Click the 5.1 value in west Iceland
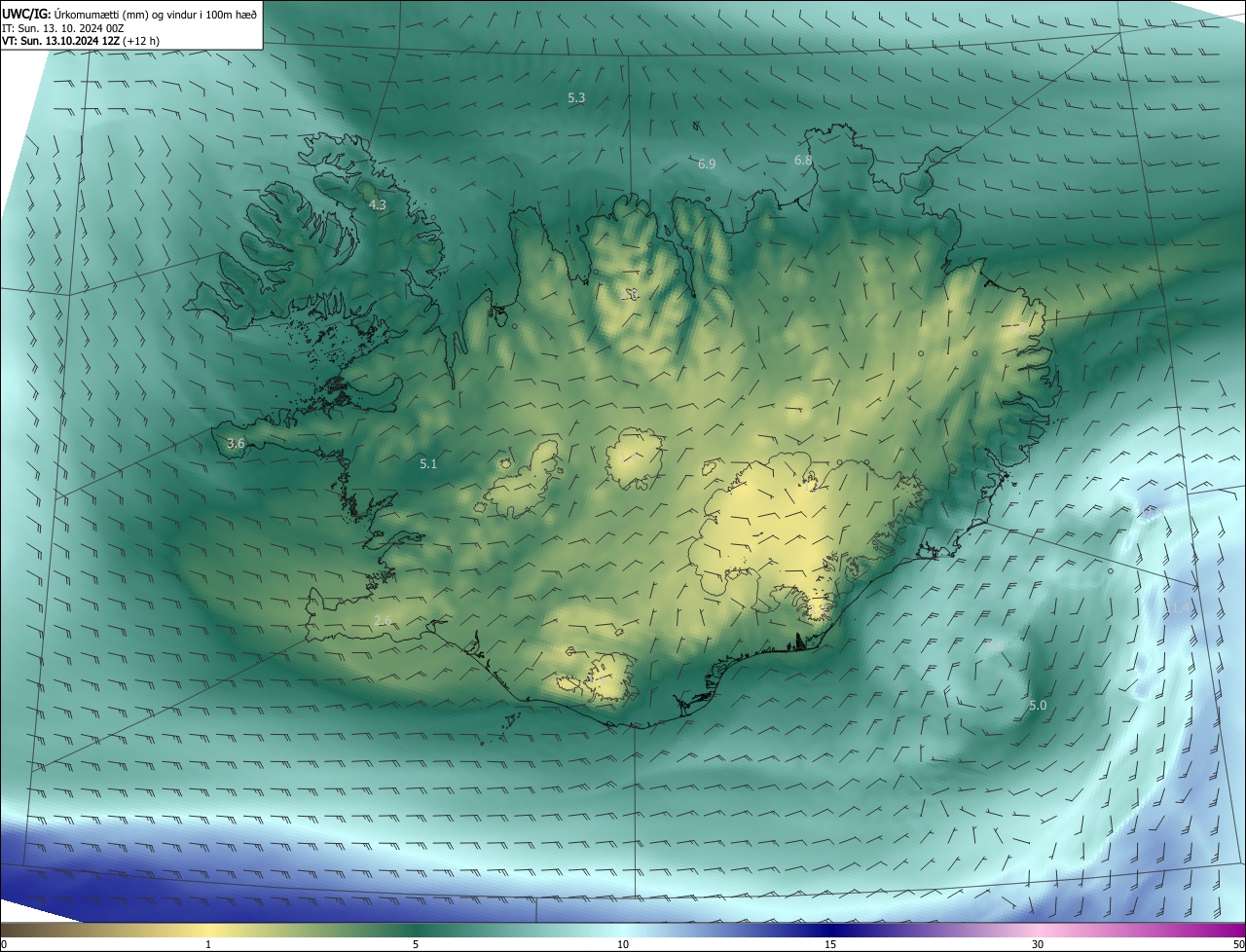 (x=428, y=463)
